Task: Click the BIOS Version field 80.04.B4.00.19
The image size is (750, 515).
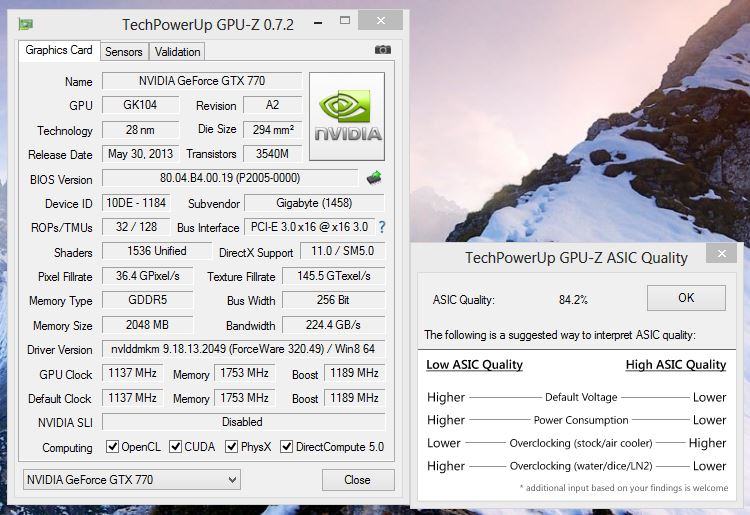Action: pyautogui.click(x=230, y=178)
